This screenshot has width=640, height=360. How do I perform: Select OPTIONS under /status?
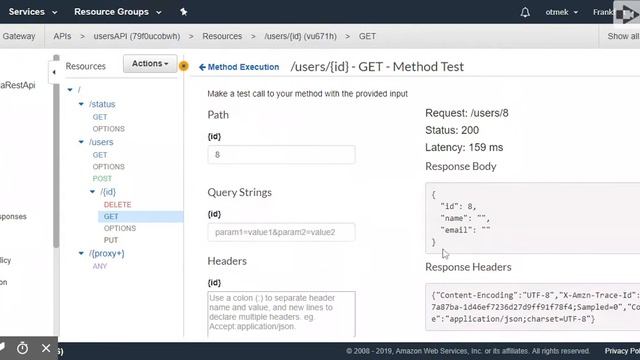tap(109, 129)
